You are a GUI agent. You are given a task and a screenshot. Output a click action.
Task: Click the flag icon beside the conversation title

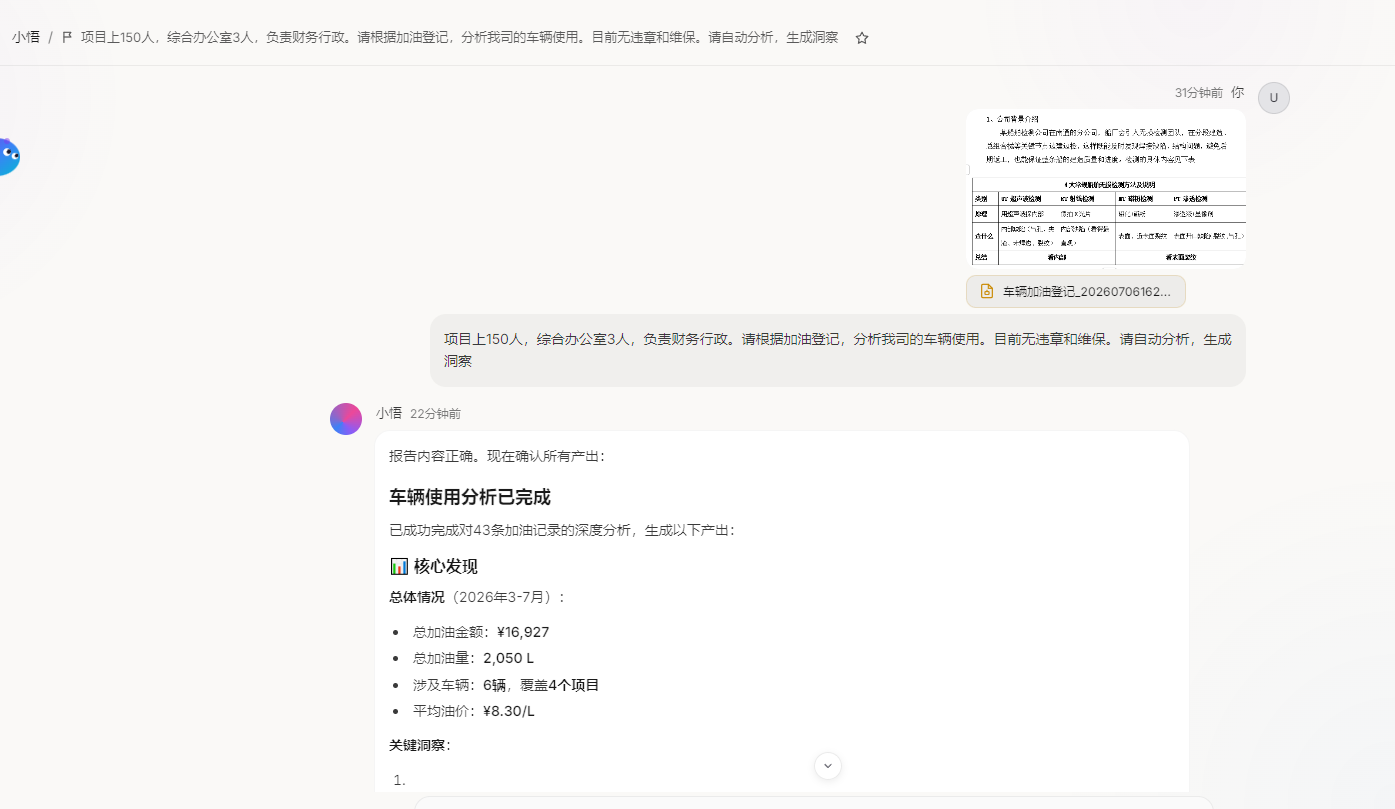tap(67, 37)
